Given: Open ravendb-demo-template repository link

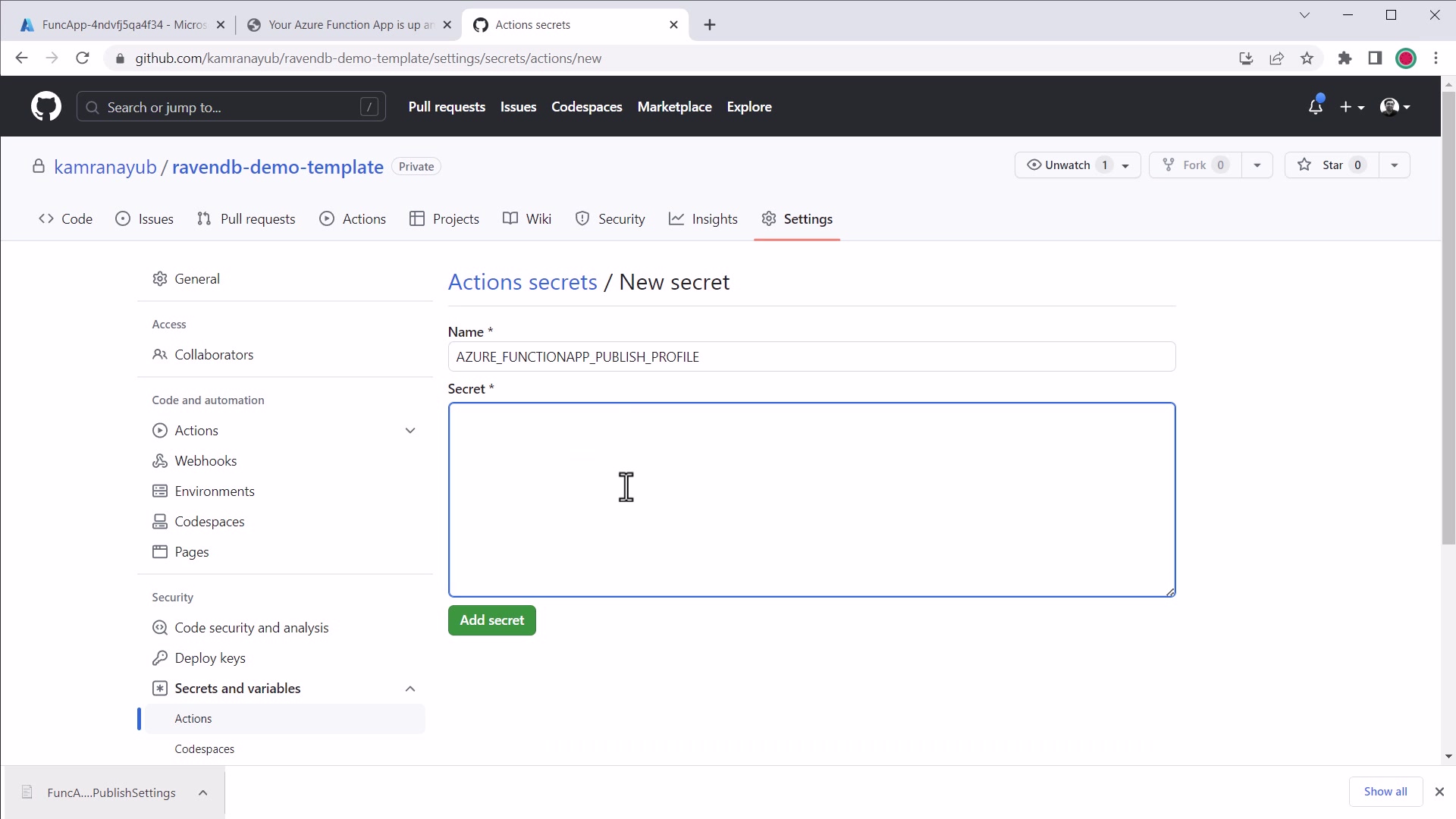Looking at the screenshot, I should pyautogui.click(x=278, y=167).
